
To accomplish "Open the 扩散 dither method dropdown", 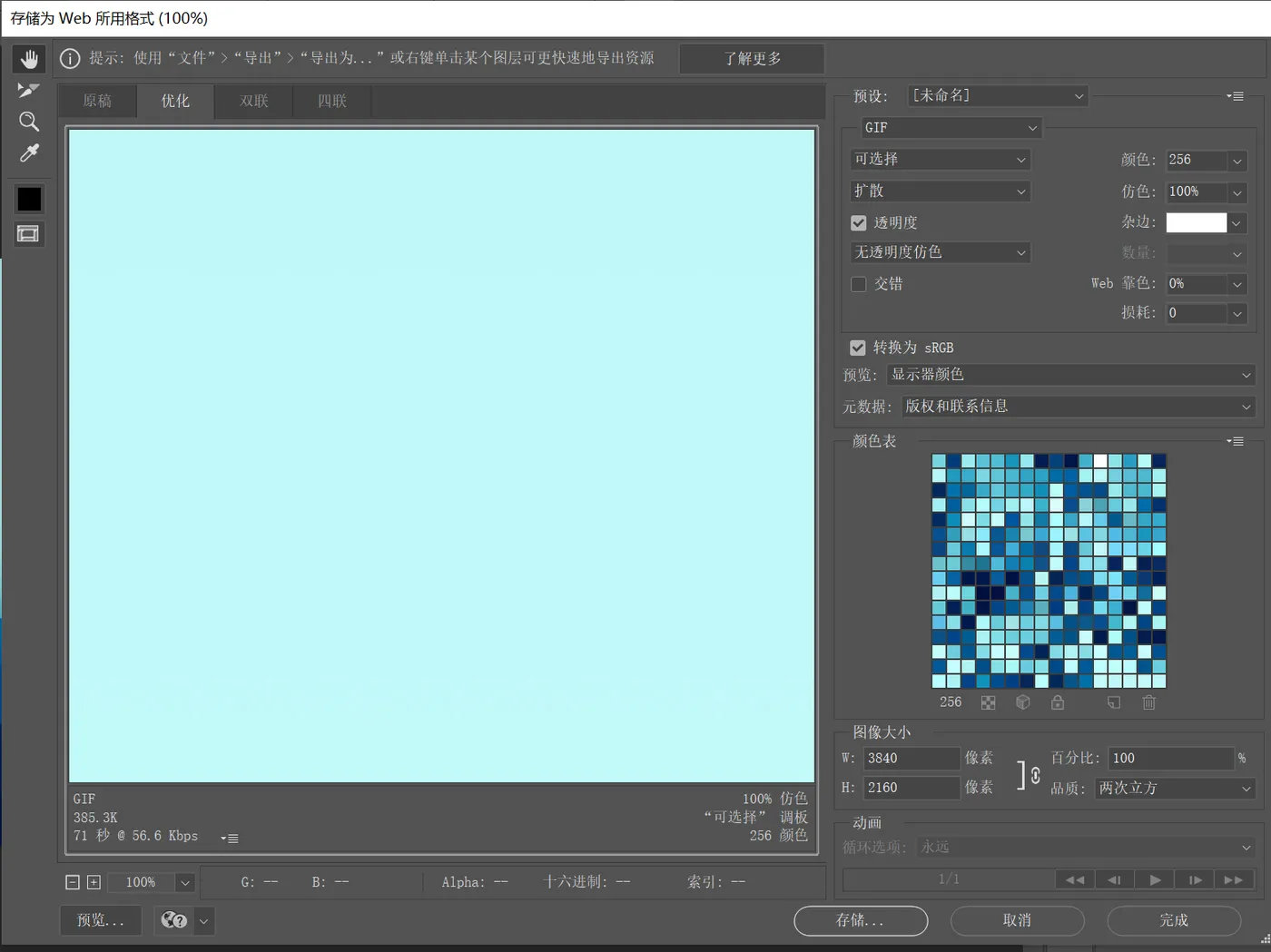I will pyautogui.click(x=940, y=191).
